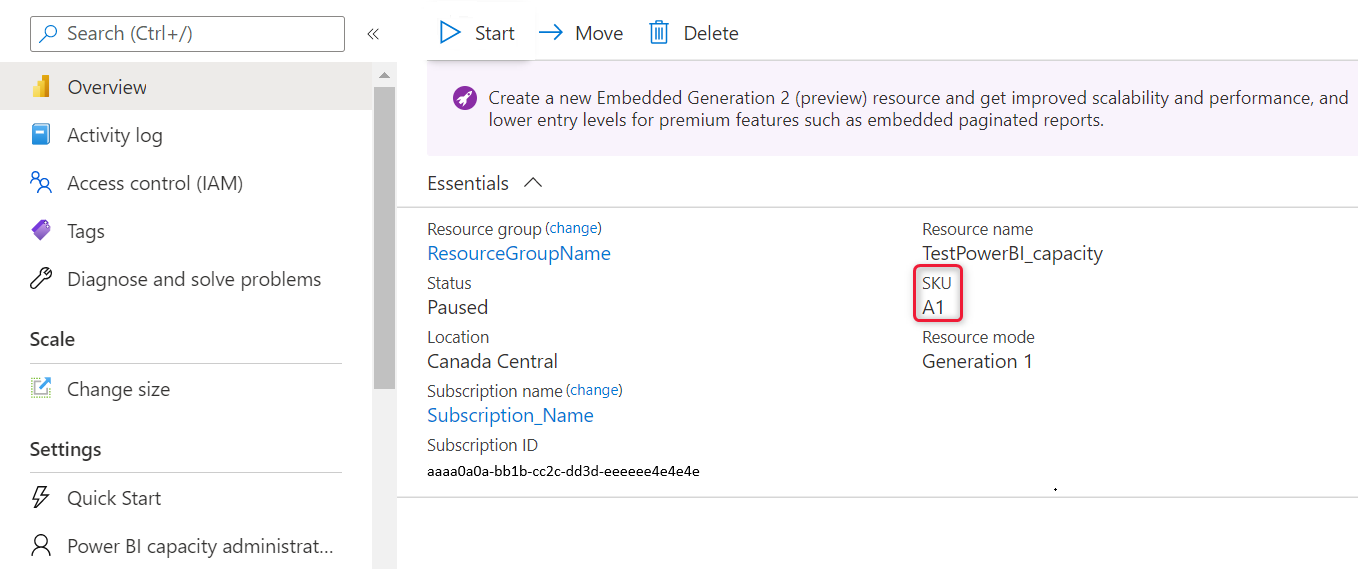Click the Overview chart icon in sidebar
The image size is (1358, 569).
pyautogui.click(x=41, y=87)
